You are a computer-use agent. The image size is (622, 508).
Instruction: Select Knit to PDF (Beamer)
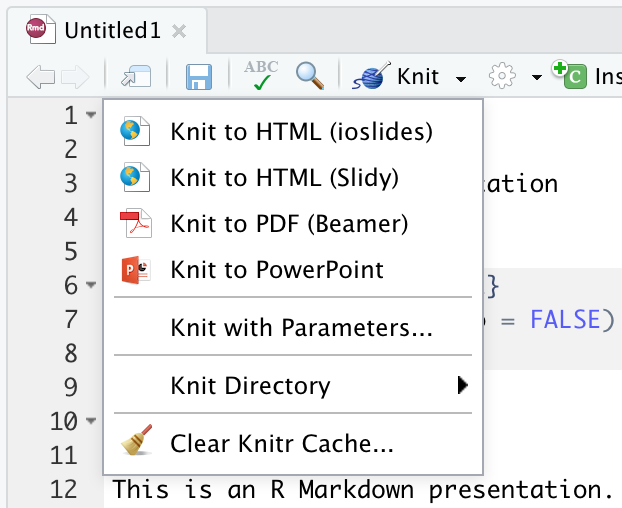pyautogui.click(x=289, y=223)
